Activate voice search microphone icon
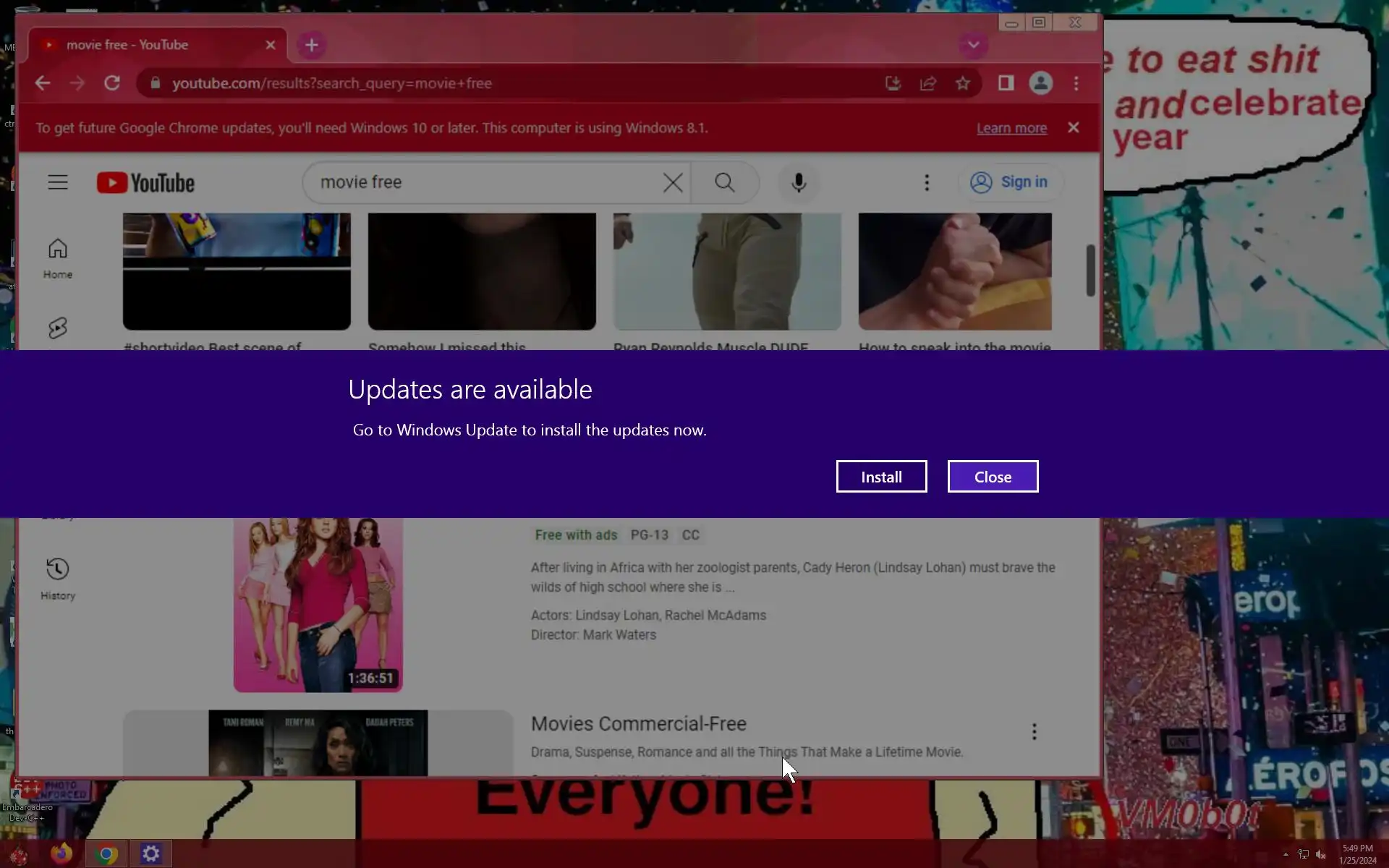The height and width of the screenshot is (868, 1389). (x=798, y=182)
